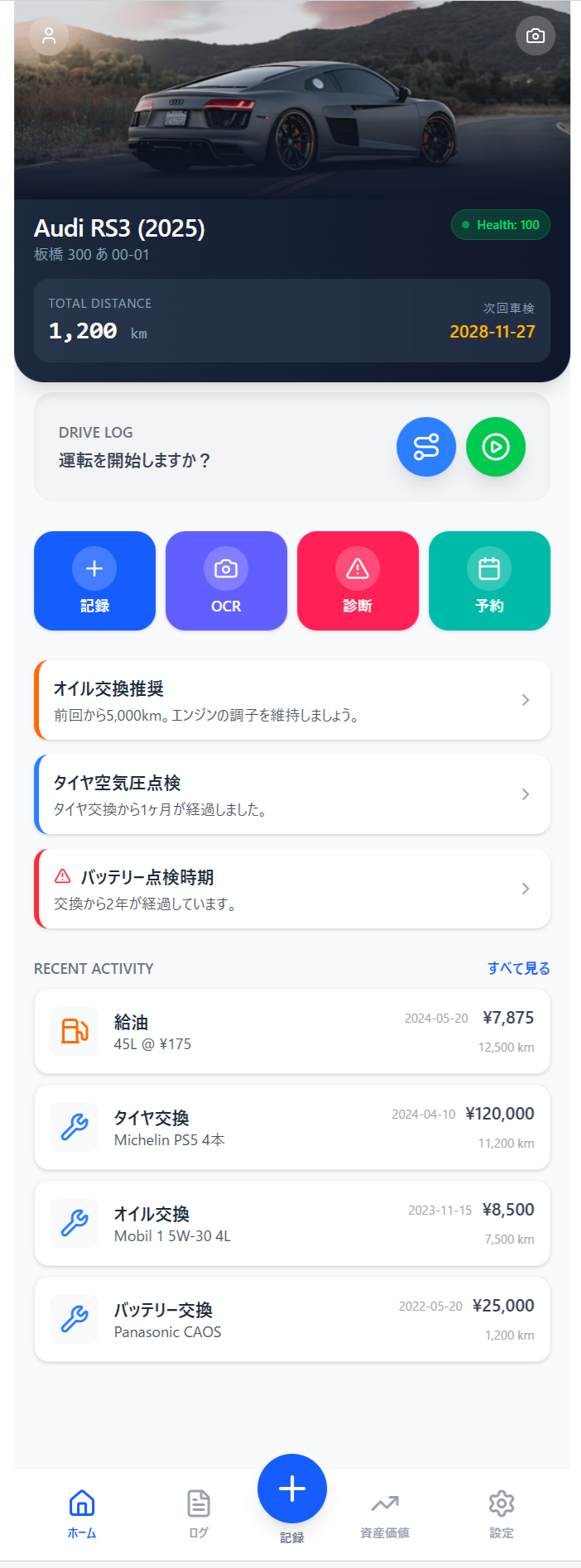
Task: Switch to the ホーム tab
Action: (82, 1513)
